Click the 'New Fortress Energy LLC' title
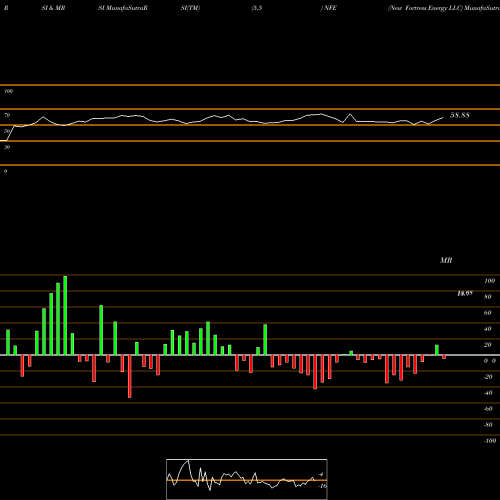The height and width of the screenshot is (500, 500). point(425,8)
